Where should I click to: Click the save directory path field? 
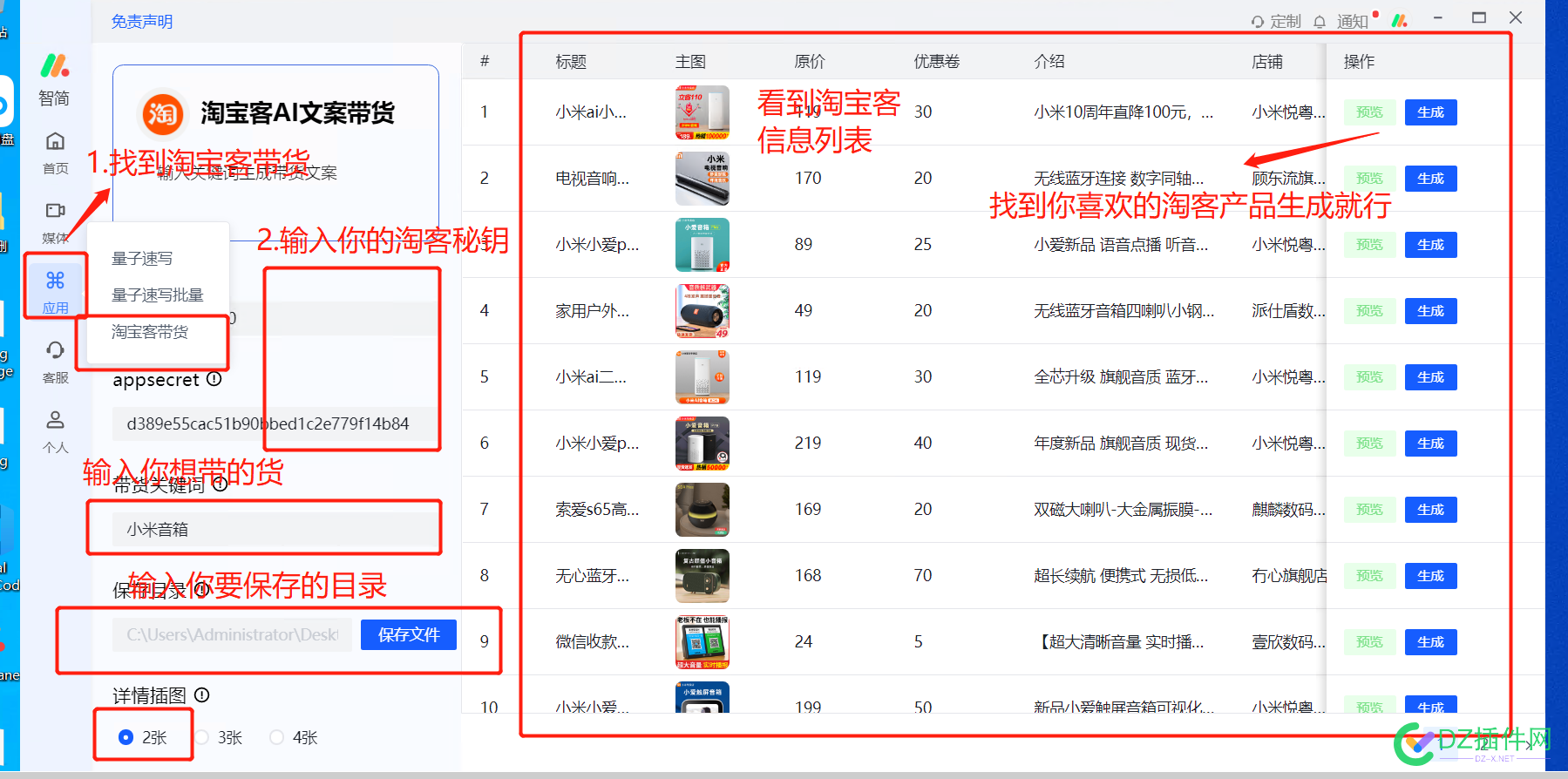232,634
